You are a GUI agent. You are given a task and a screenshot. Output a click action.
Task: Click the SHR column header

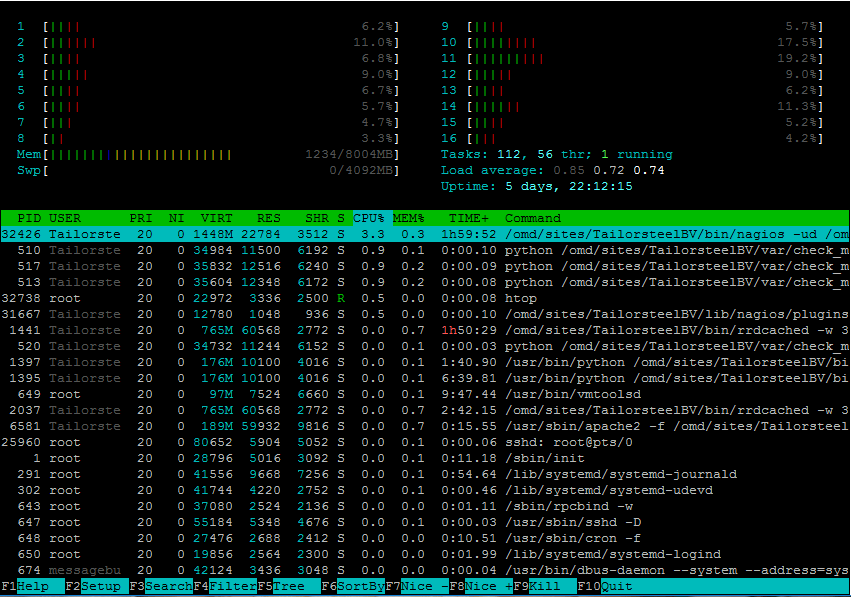(x=317, y=218)
